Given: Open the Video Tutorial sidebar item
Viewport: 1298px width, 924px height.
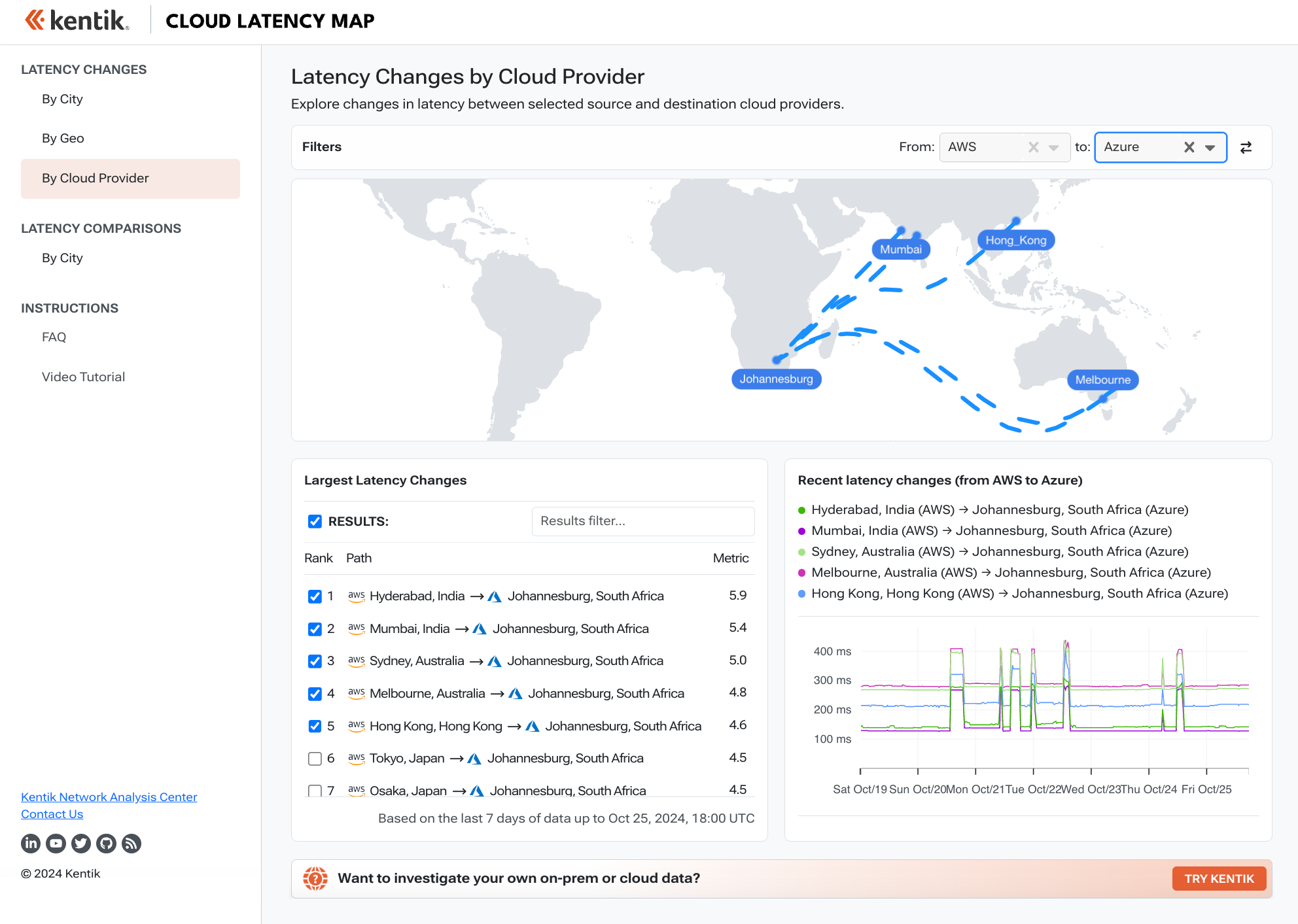Looking at the screenshot, I should (83, 377).
